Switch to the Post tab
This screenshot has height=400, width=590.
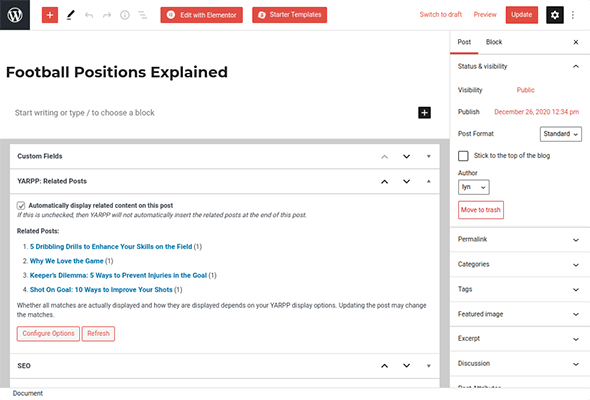point(464,42)
